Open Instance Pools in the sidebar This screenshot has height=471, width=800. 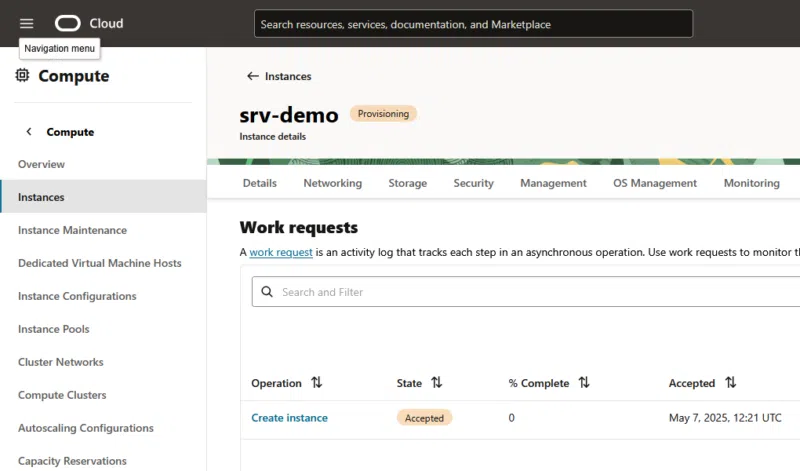(54, 329)
